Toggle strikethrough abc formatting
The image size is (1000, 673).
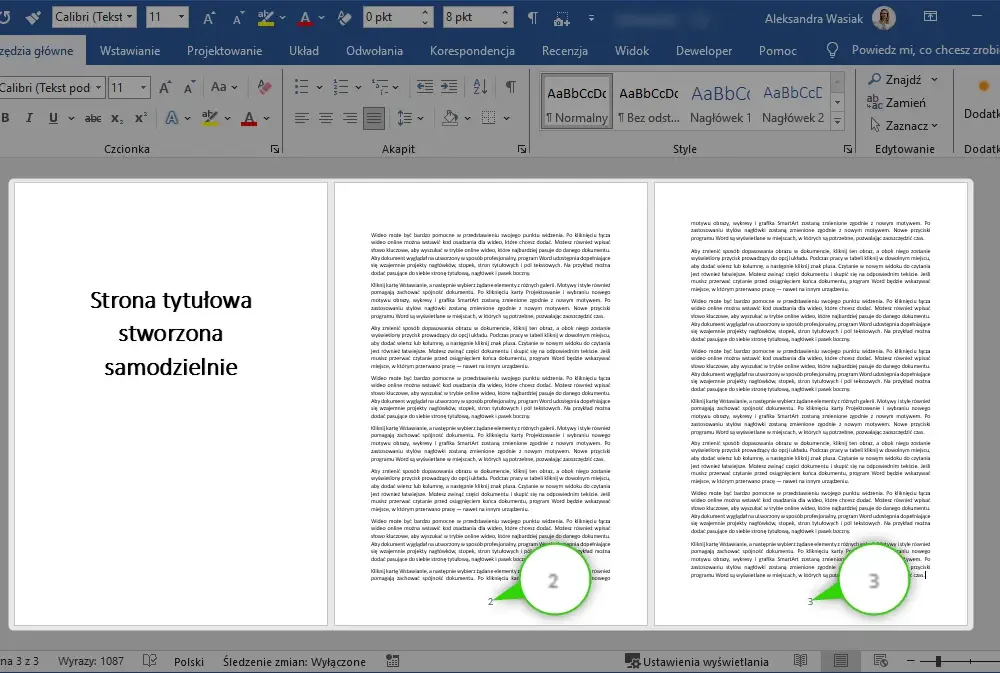tap(93, 118)
